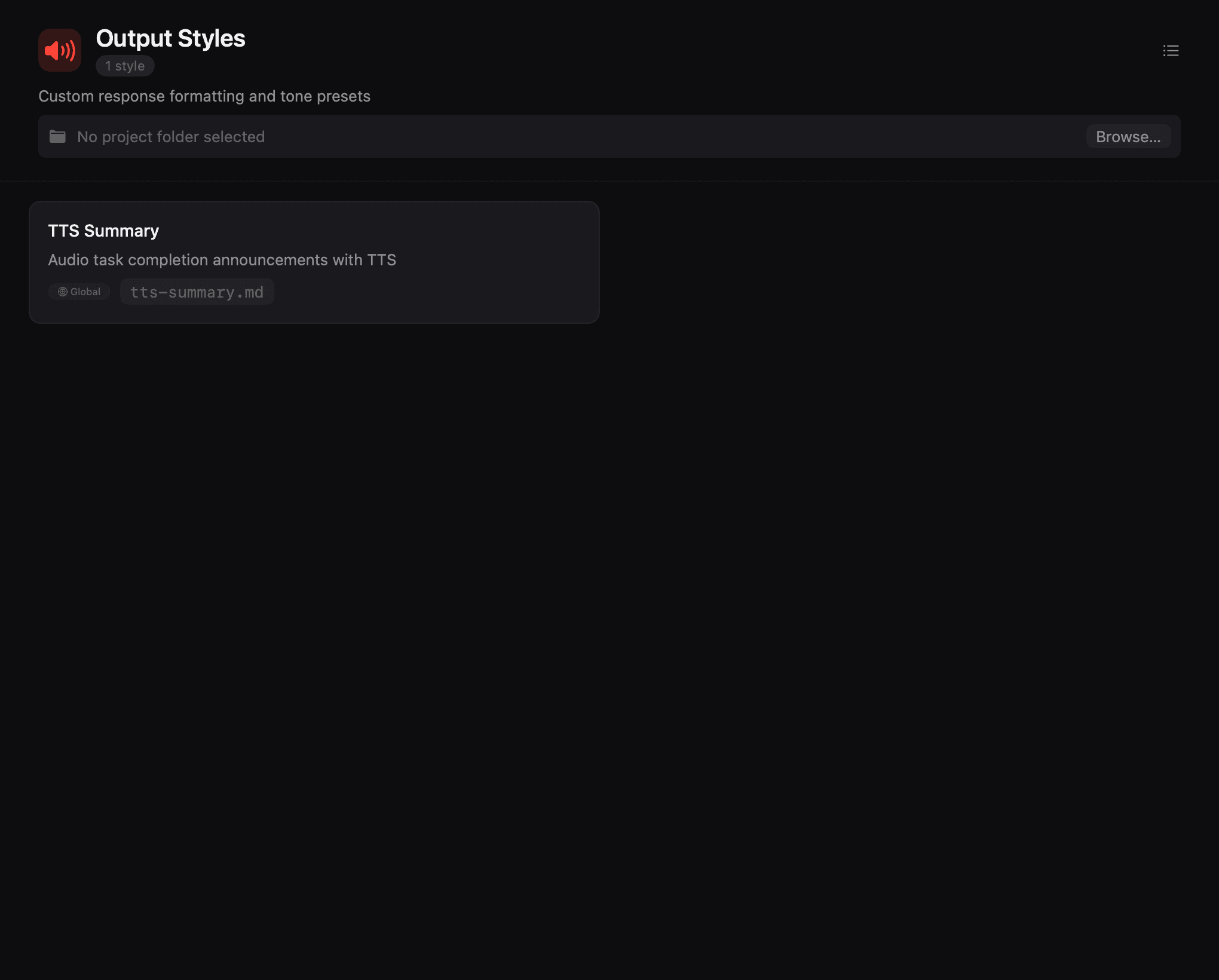1219x980 pixels.
Task: Click the Output Styles page heading
Action: [x=170, y=38]
